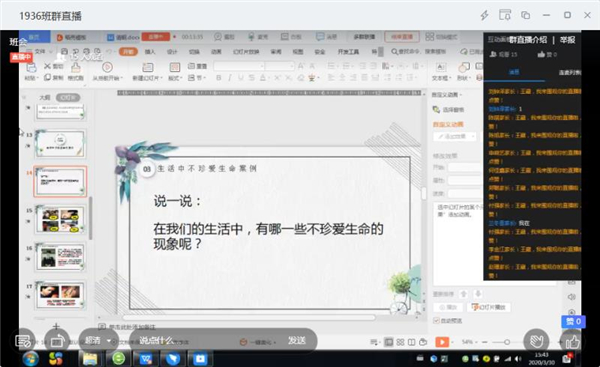
Task: Toggle underline formatting
Action: [241, 78]
